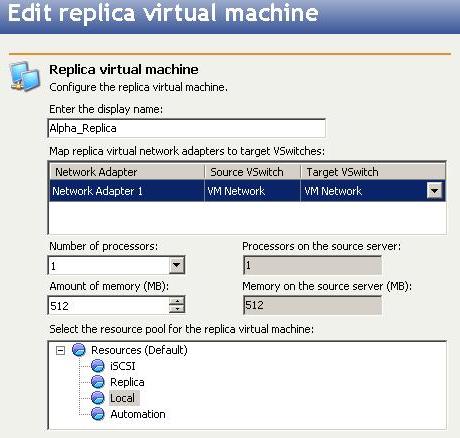Select the Replica resource pool label
This screenshot has height=438, width=460.
pyautogui.click(x=127, y=382)
